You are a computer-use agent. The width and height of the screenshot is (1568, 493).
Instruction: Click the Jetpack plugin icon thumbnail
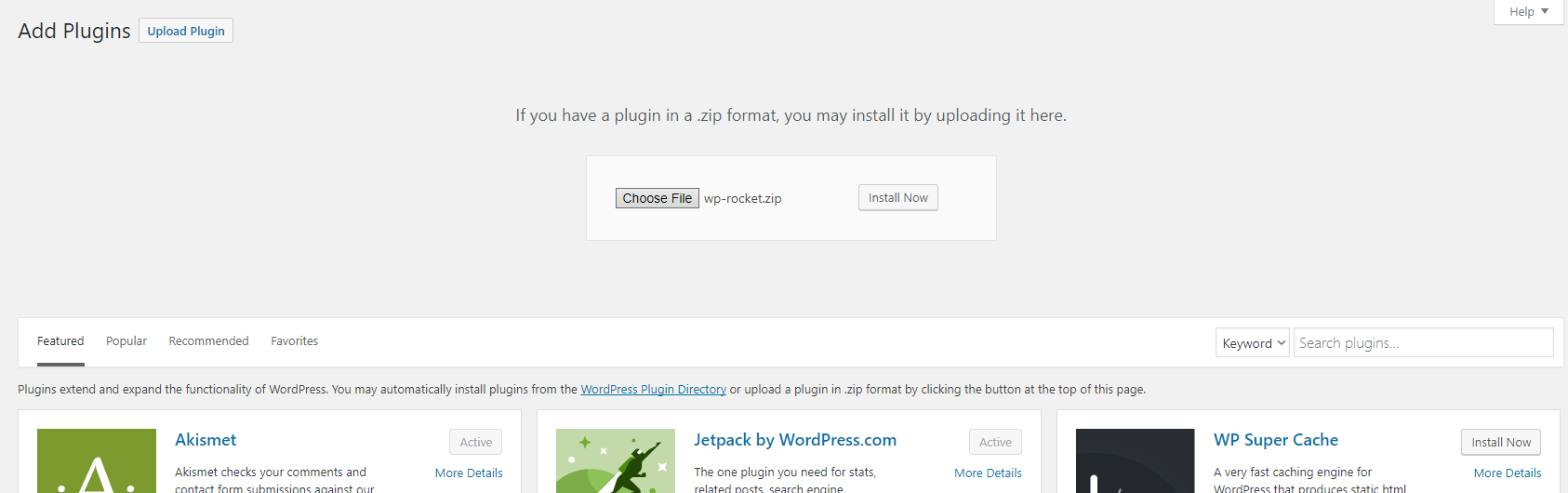click(616, 461)
